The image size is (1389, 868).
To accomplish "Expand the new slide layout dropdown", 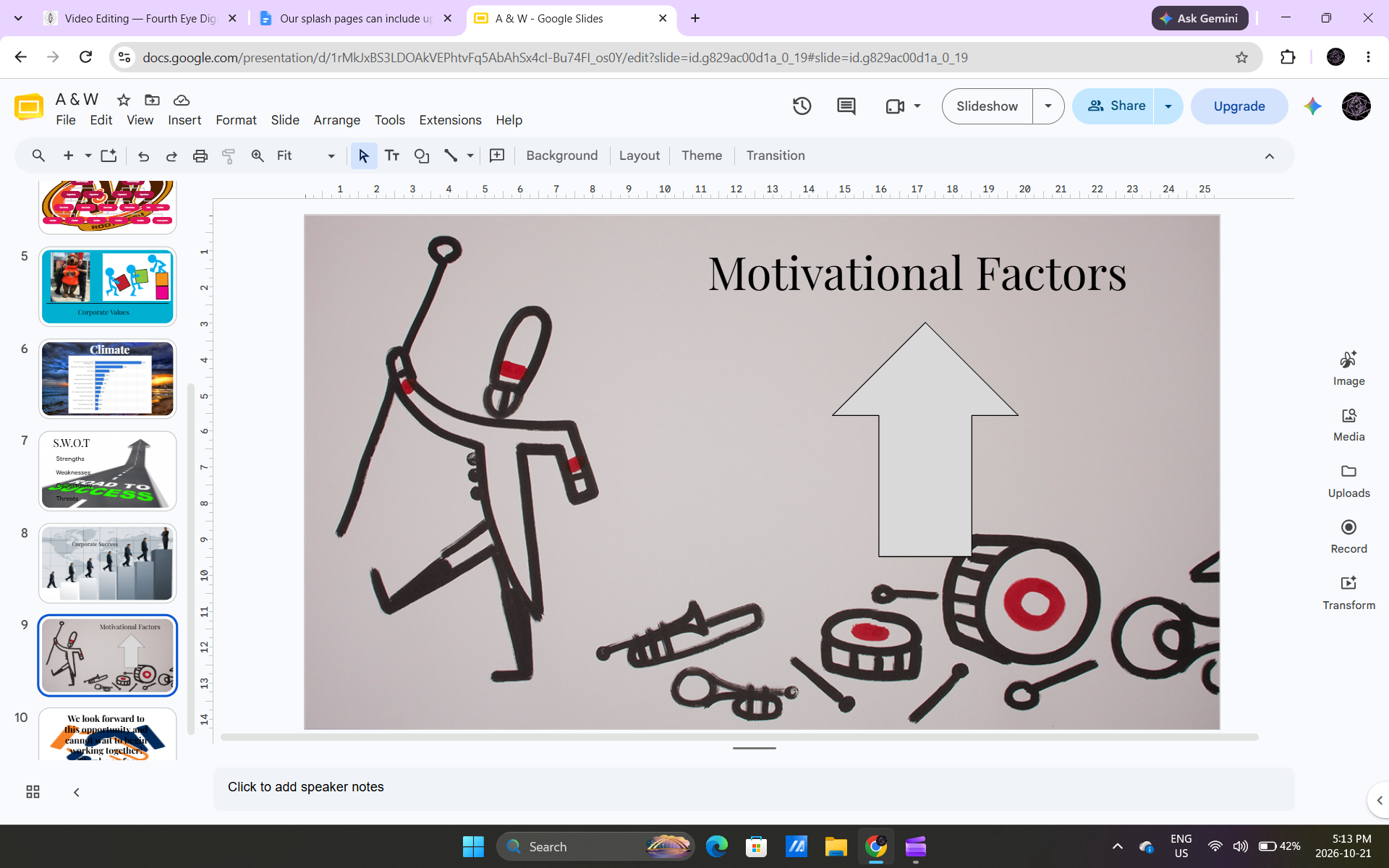I will point(88,156).
